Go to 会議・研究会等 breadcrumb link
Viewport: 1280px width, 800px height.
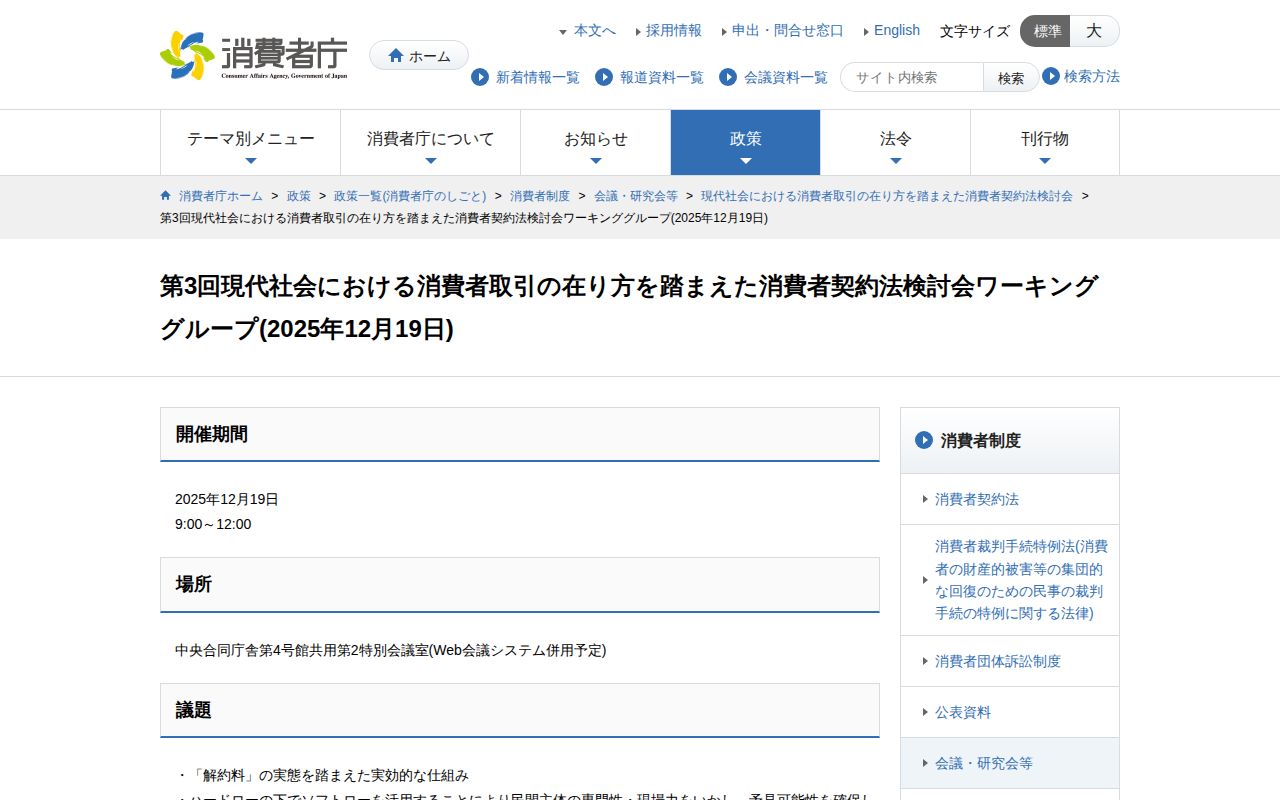(636, 196)
